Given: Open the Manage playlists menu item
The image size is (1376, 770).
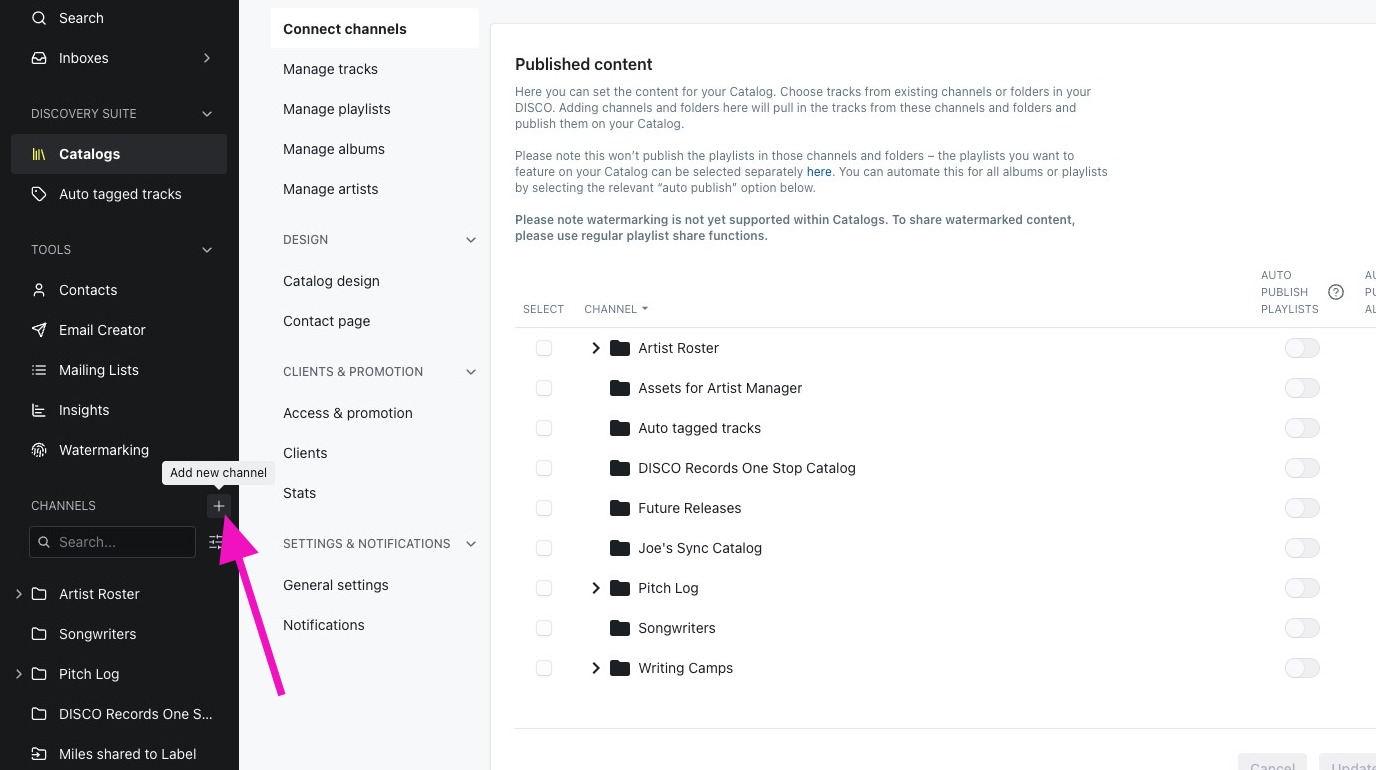Looking at the screenshot, I should [337, 109].
